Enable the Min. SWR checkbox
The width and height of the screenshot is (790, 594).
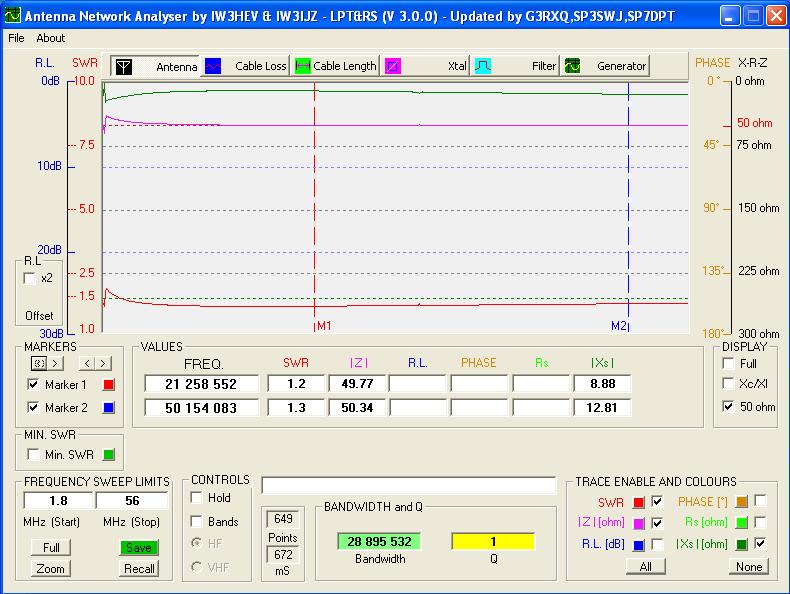(34, 456)
